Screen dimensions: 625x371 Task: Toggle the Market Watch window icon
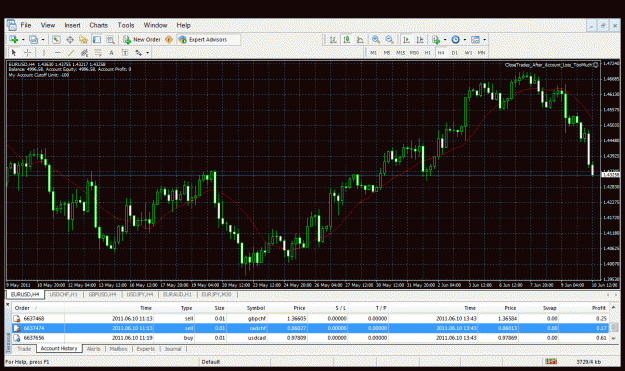56,39
